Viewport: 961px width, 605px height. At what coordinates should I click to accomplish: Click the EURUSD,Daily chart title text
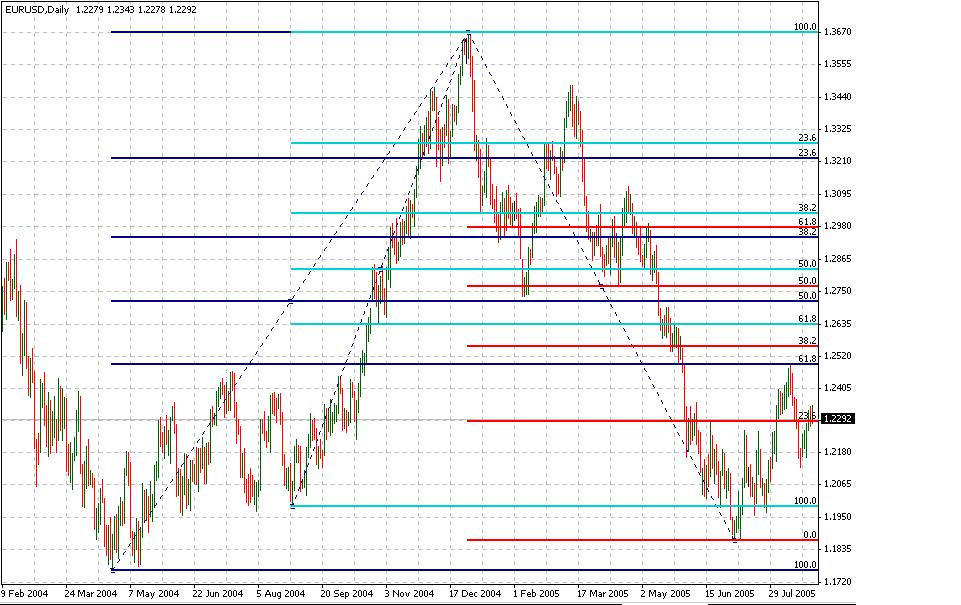[37, 9]
